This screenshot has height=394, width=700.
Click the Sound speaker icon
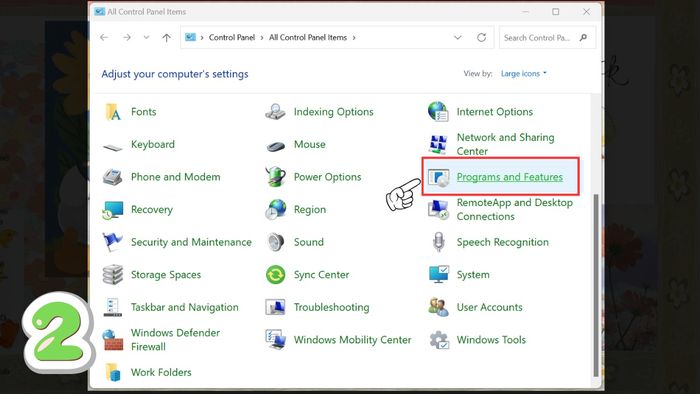click(275, 242)
